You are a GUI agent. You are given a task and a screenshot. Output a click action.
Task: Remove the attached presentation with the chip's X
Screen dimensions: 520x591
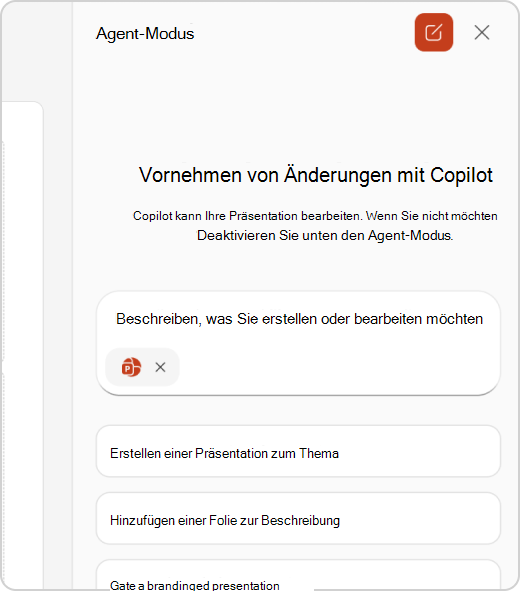click(x=161, y=367)
